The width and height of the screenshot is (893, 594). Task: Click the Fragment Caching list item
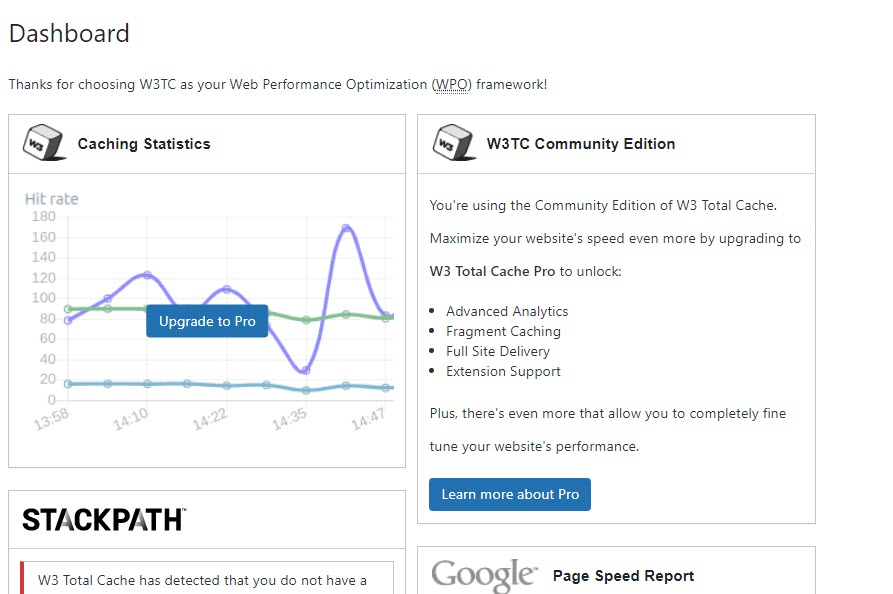point(503,331)
